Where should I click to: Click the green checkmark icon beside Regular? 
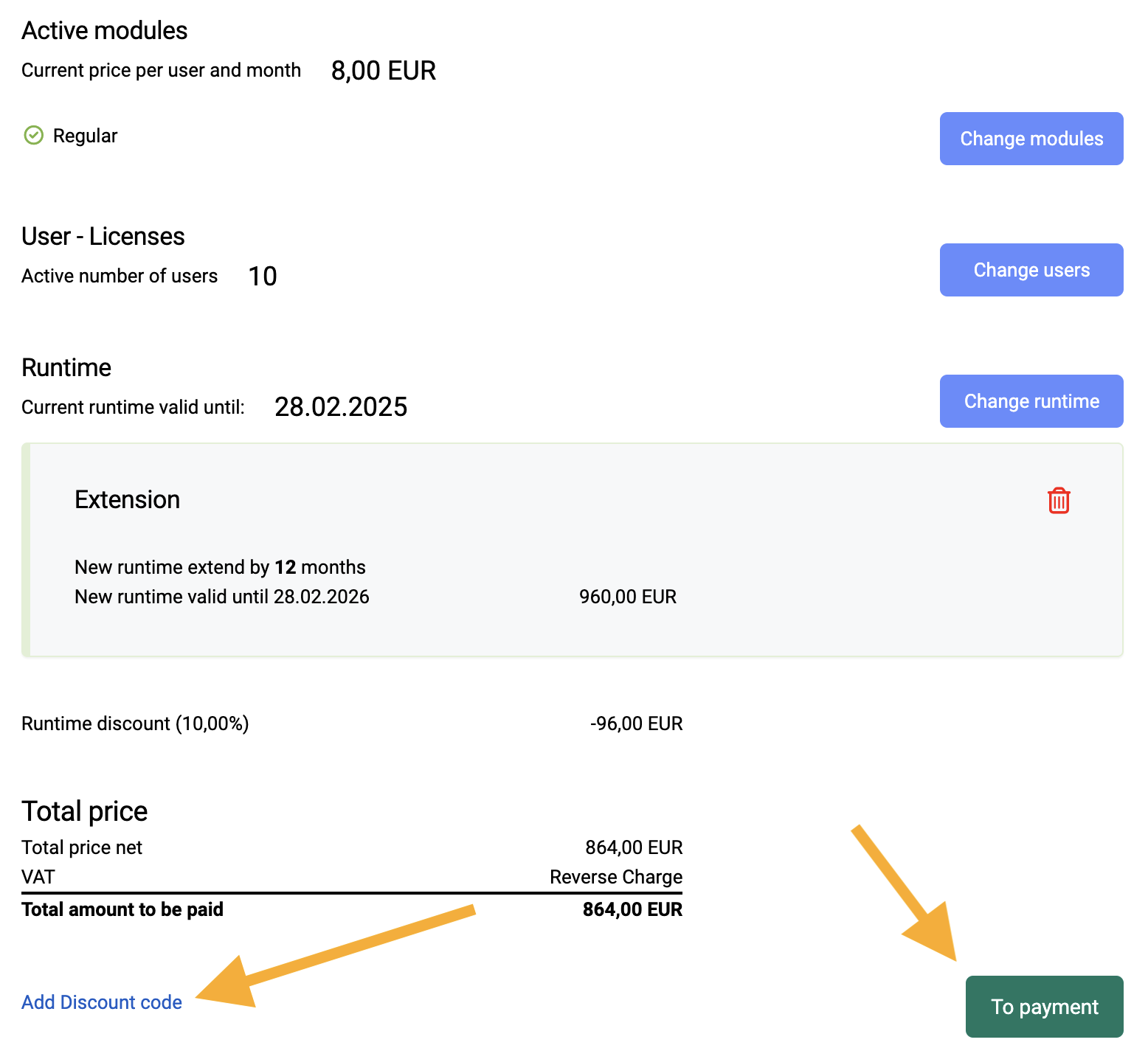pyautogui.click(x=34, y=136)
